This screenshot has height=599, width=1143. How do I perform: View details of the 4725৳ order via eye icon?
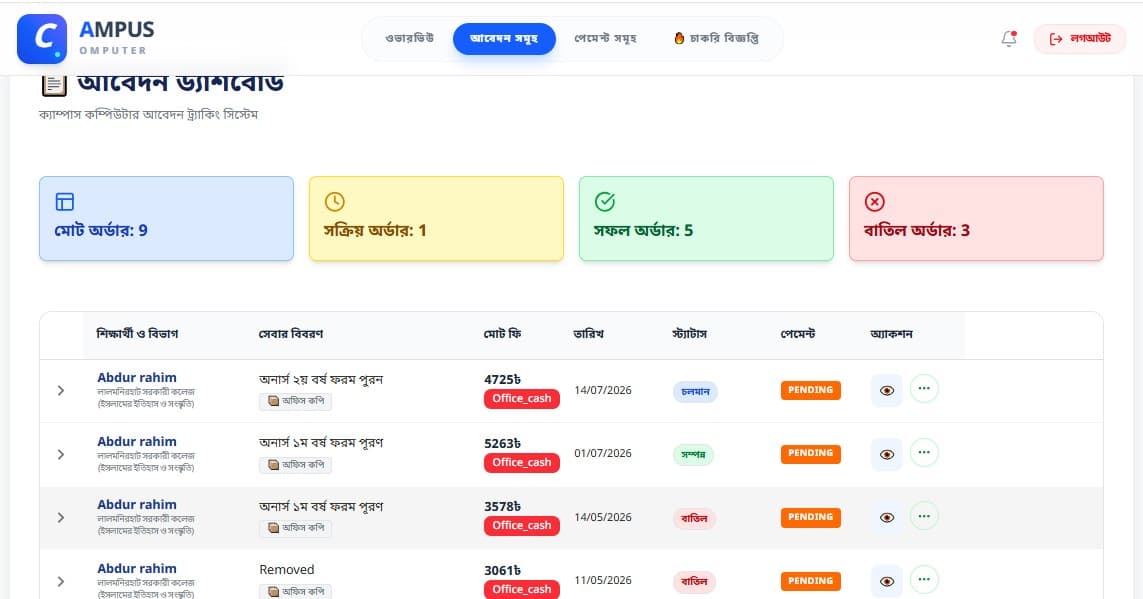click(886, 391)
